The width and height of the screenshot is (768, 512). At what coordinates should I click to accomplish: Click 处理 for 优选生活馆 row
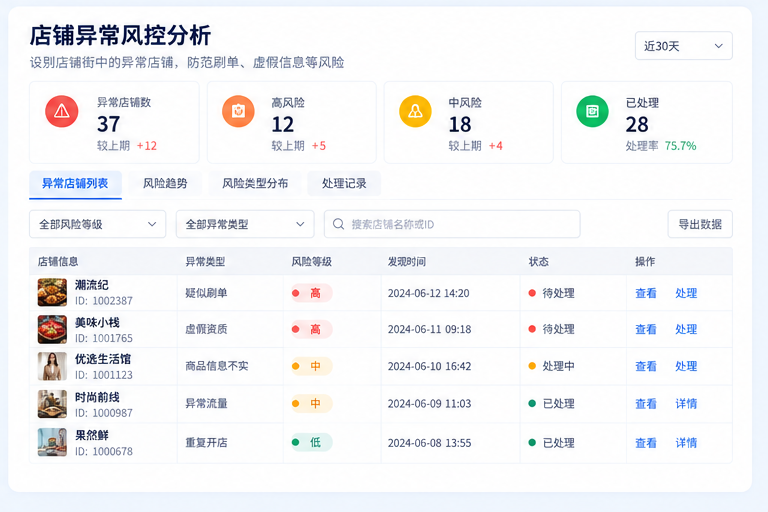[x=686, y=366]
